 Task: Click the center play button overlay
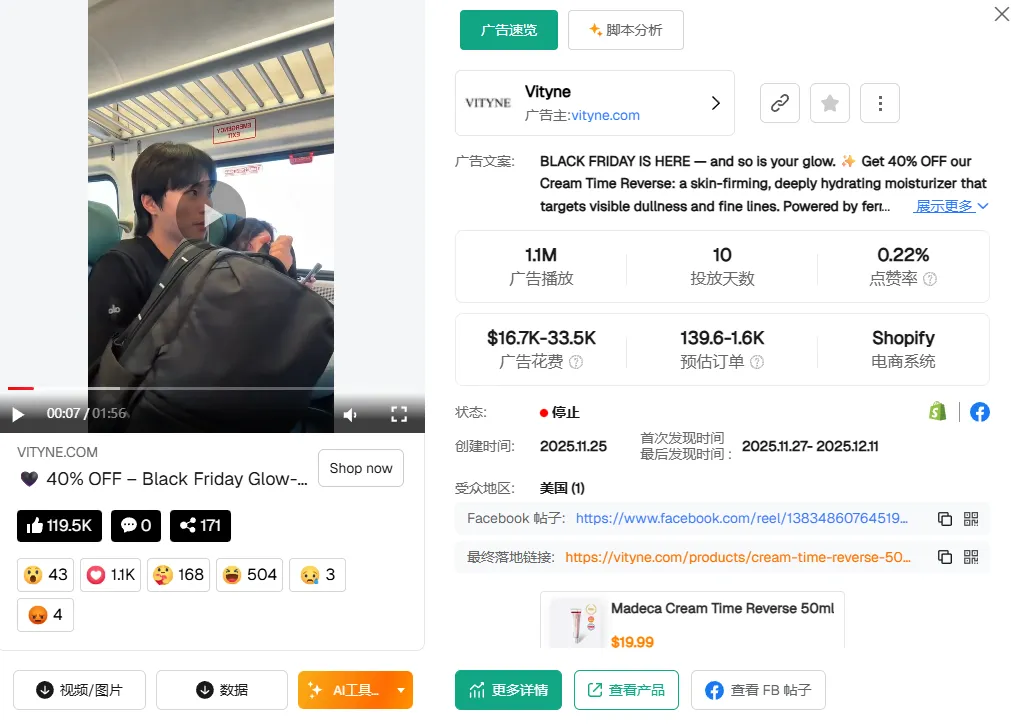point(211,215)
